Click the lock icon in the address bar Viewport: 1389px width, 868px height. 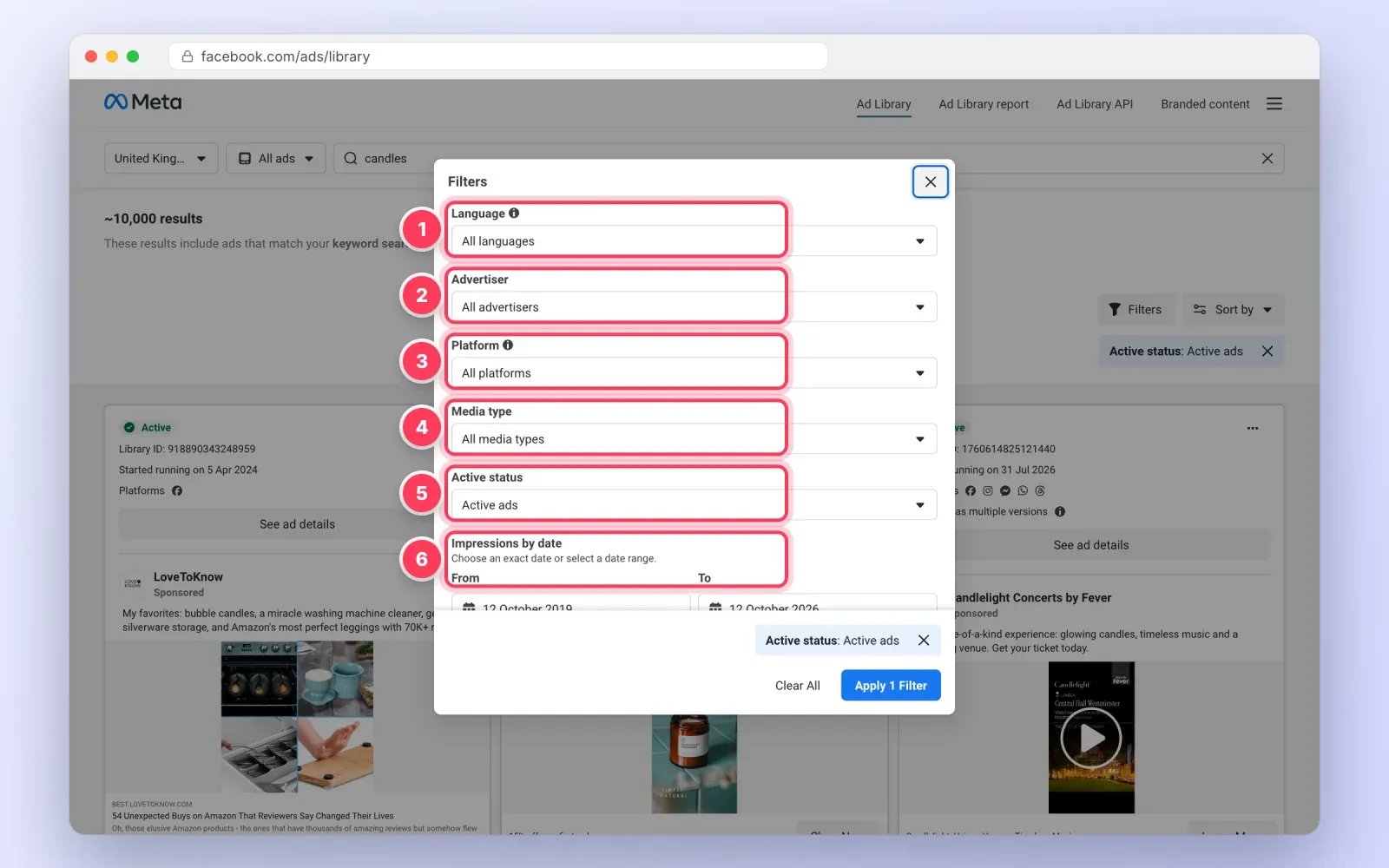coord(187,56)
